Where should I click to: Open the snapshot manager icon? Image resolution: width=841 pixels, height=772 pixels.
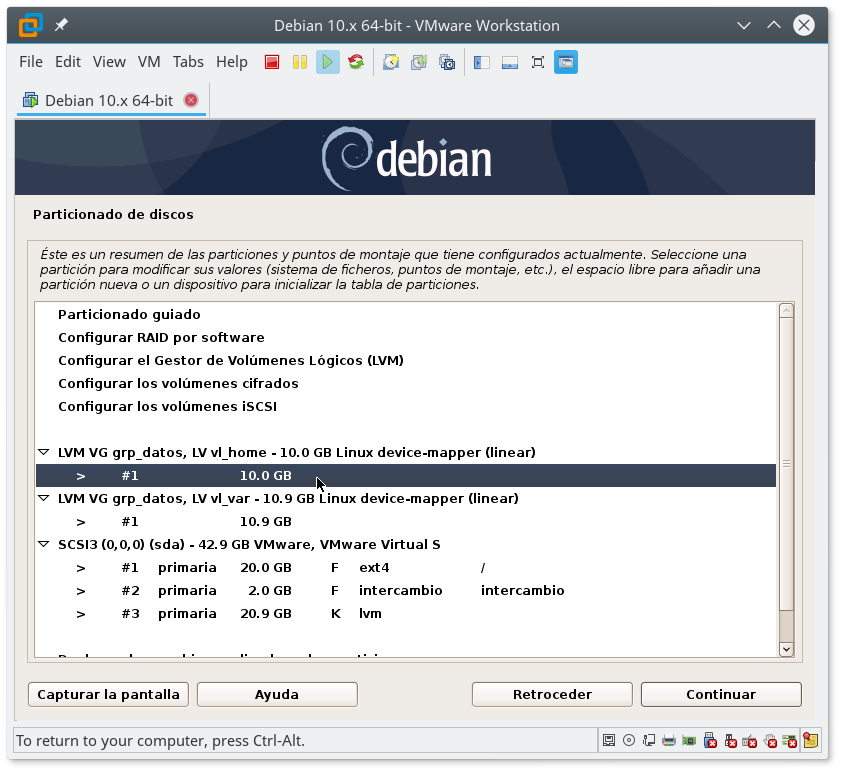pos(447,62)
